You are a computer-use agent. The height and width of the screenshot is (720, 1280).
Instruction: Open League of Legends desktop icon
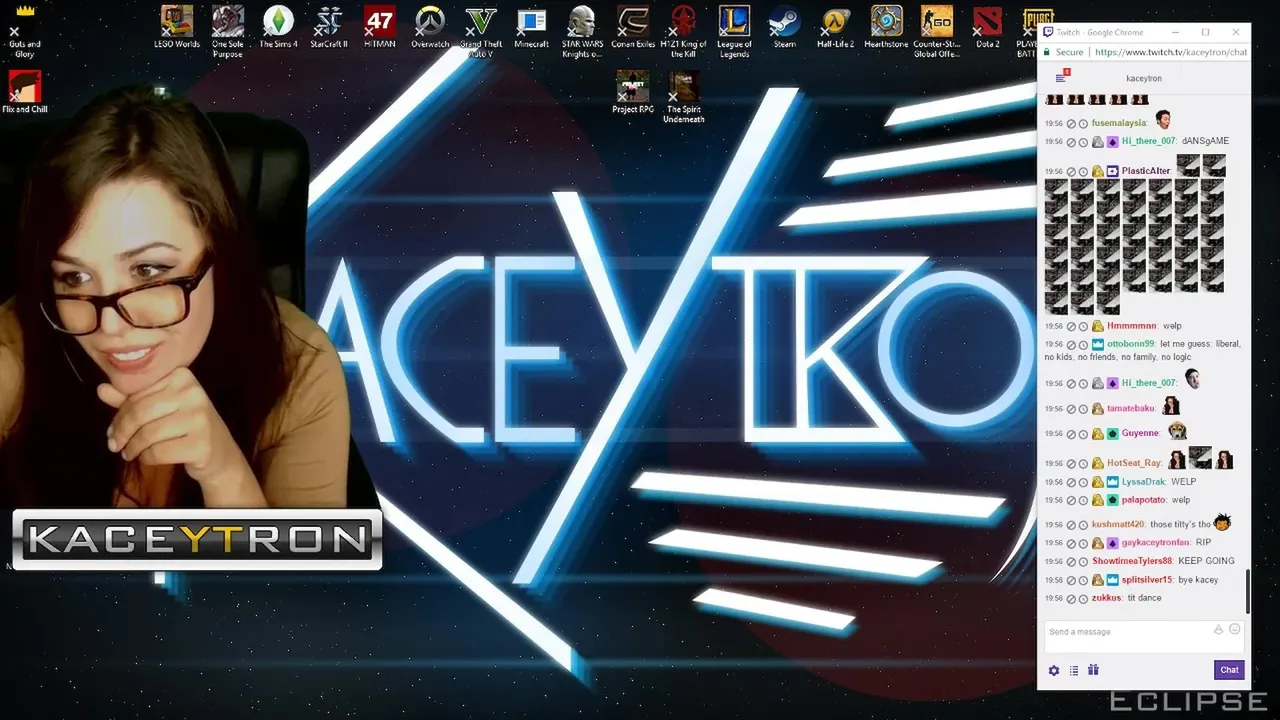(734, 31)
